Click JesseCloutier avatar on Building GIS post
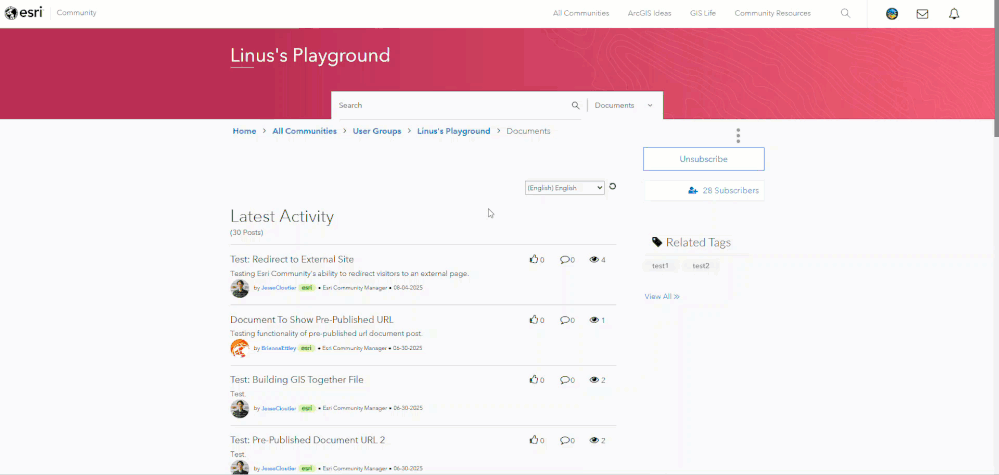This screenshot has width=999, height=475. (240, 409)
